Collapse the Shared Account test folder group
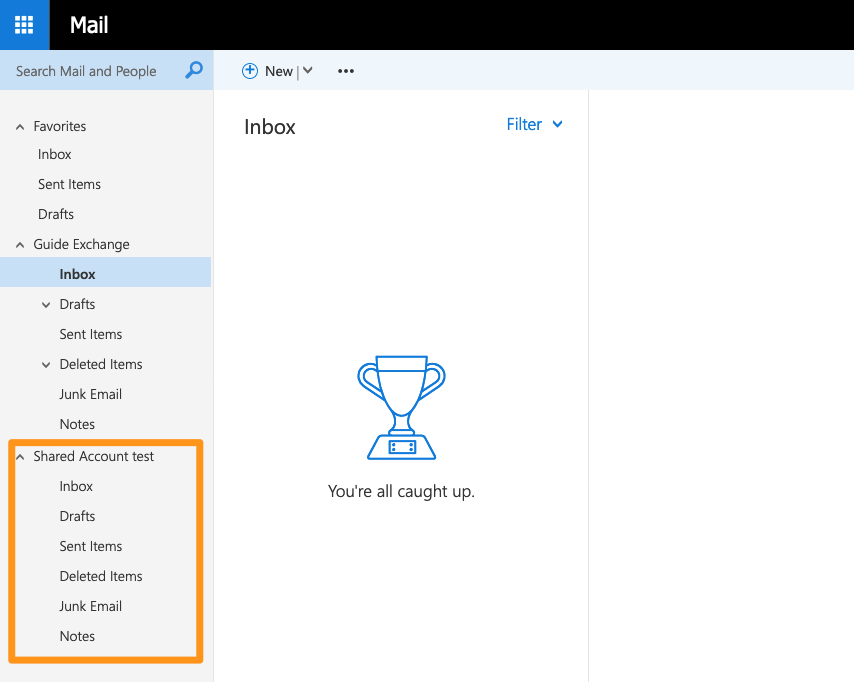854x682 pixels. (x=20, y=457)
